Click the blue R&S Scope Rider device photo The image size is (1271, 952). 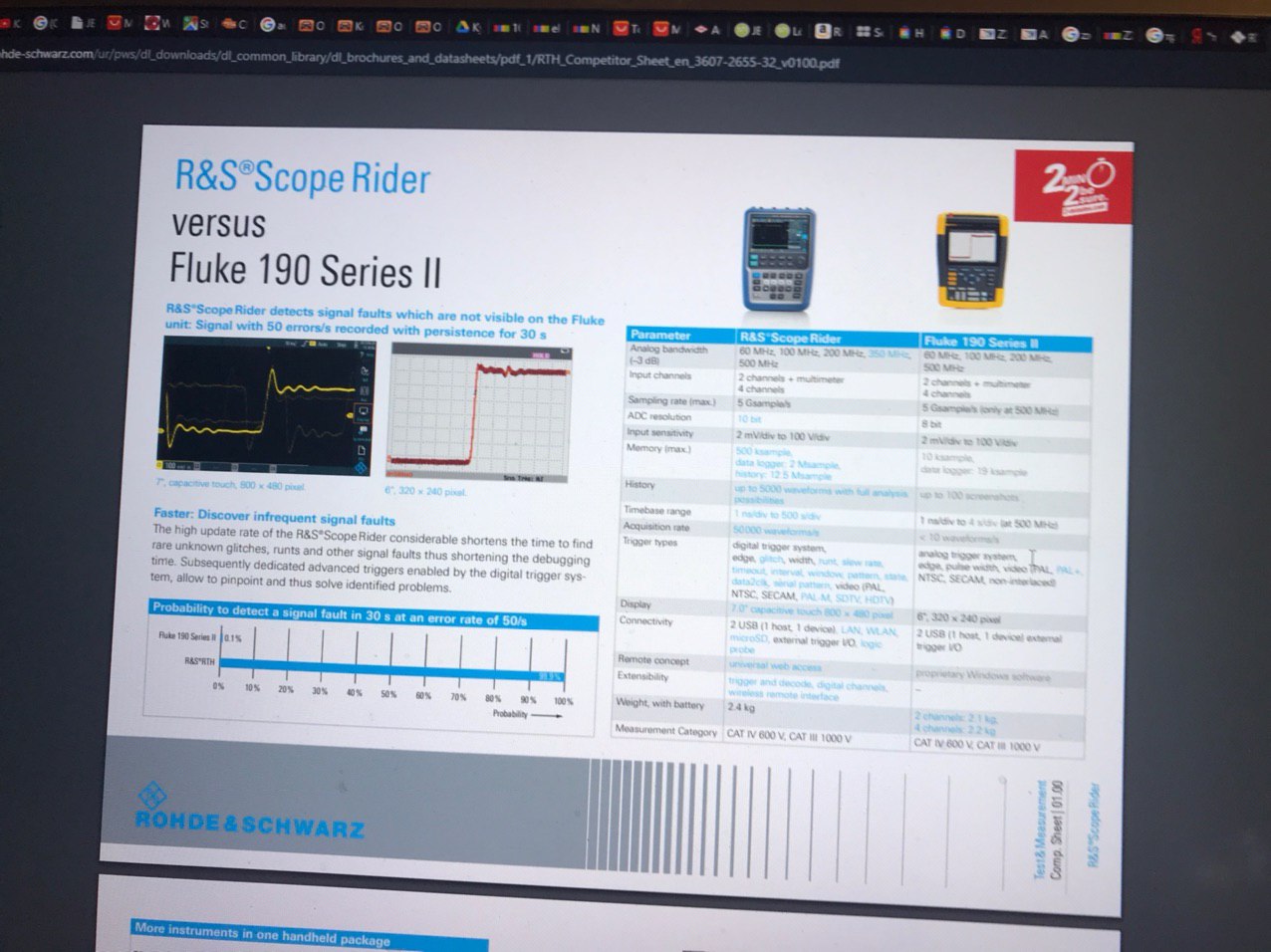point(780,259)
